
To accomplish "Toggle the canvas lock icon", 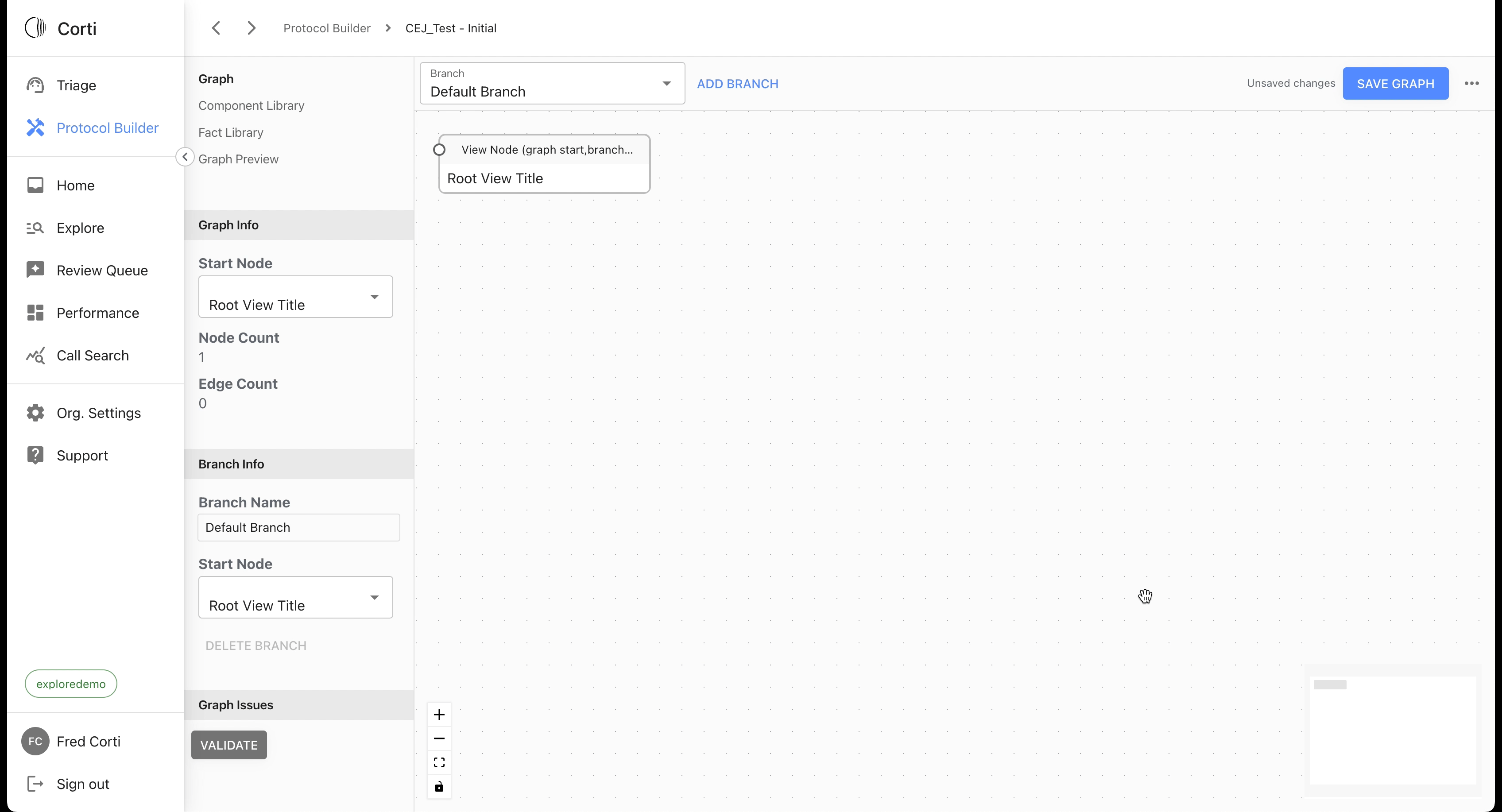I will coord(439,786).
